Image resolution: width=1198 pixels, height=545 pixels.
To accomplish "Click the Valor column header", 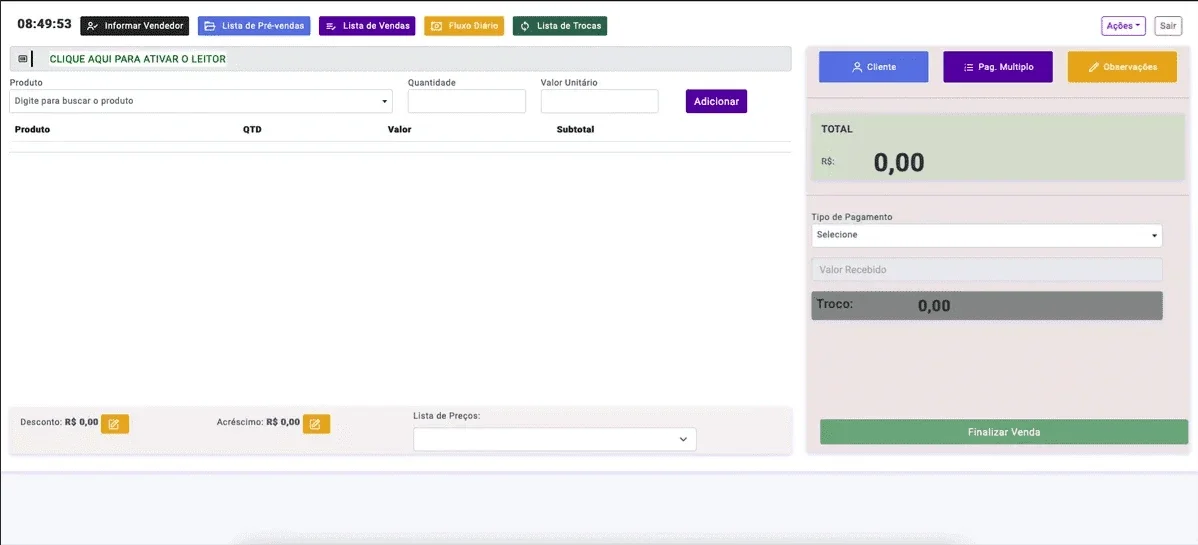I will click(400, 130).
